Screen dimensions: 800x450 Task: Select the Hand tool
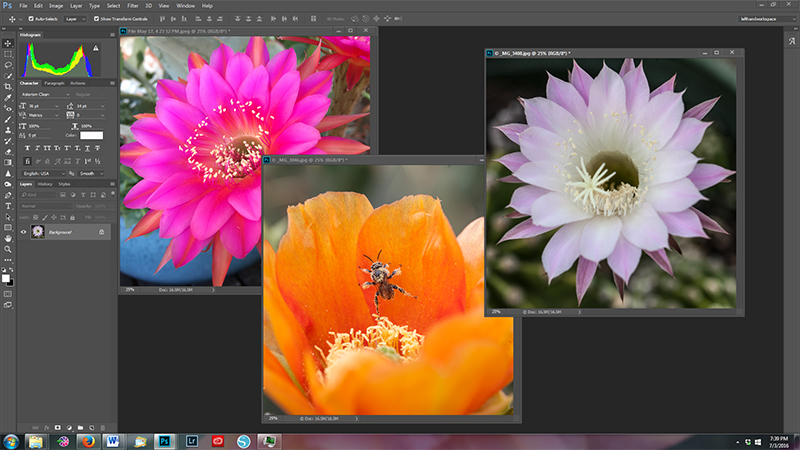coord(8,238)
